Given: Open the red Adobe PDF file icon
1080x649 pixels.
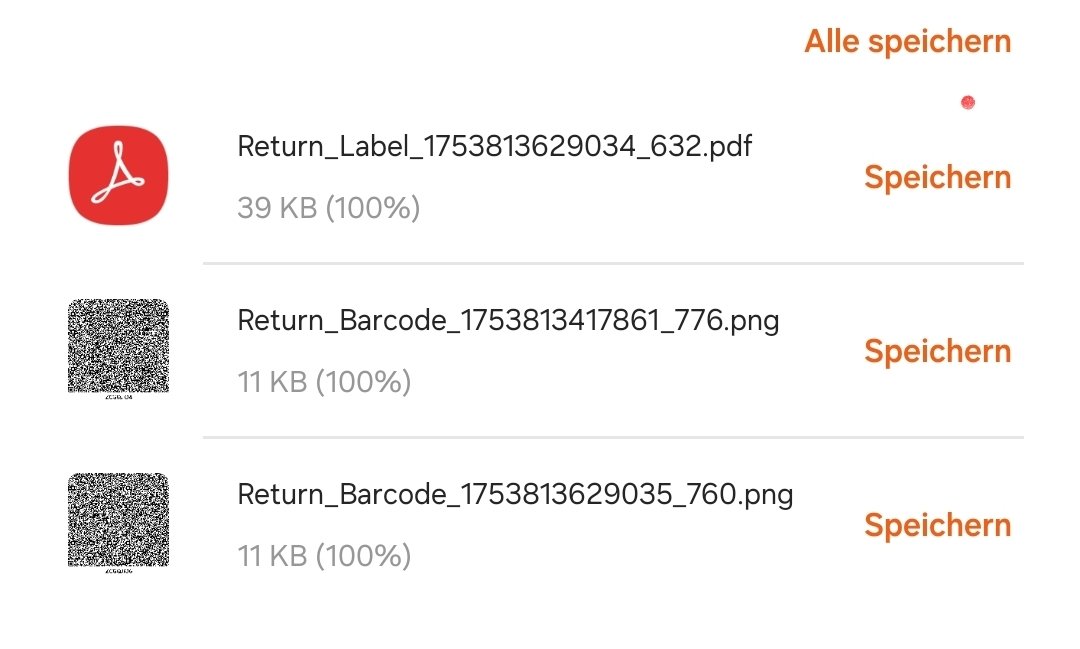Looking at the screenshot, I should (x=118, y=176).
